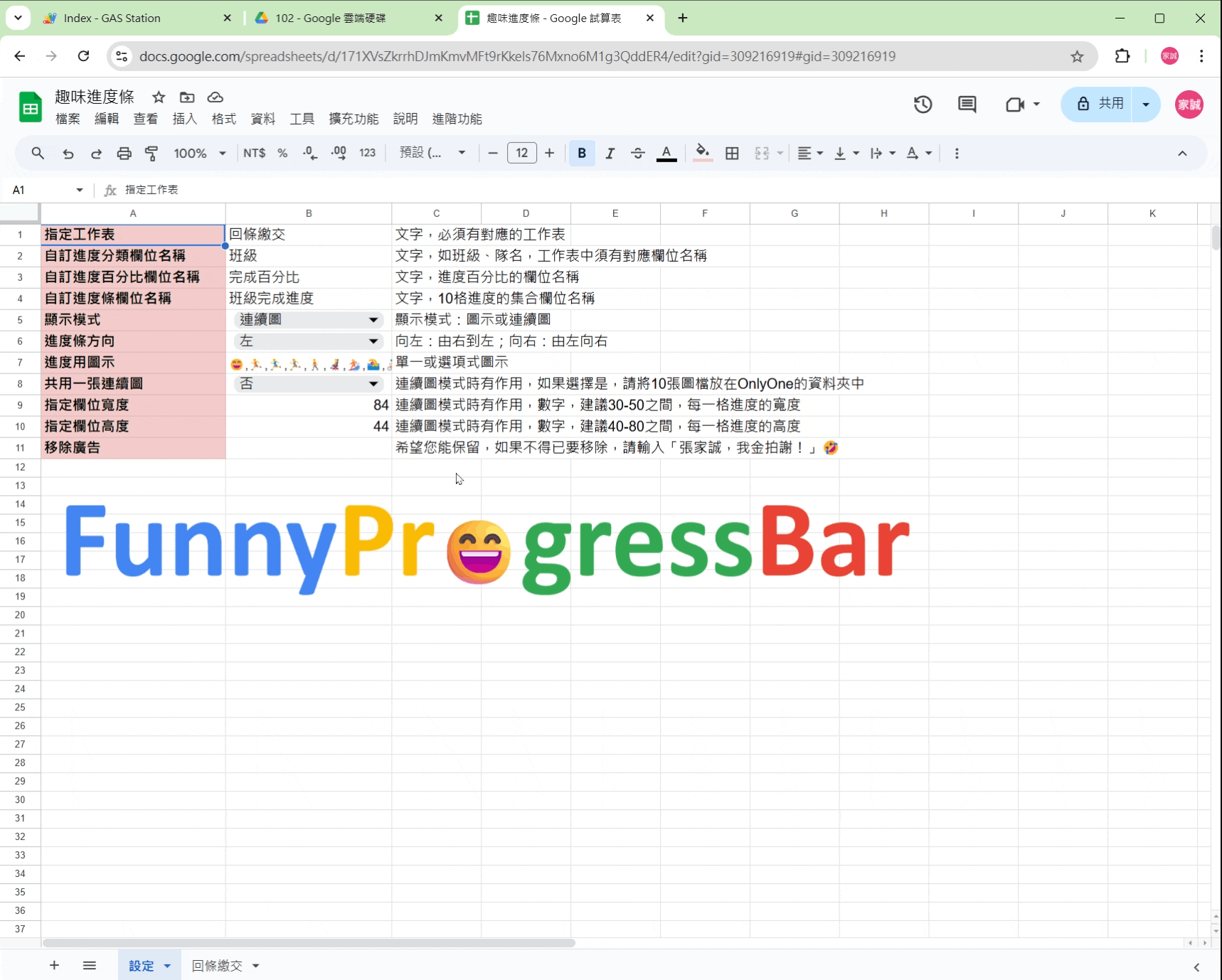
Task: Bookmark this page with the star
Action: pos(1077,56)
